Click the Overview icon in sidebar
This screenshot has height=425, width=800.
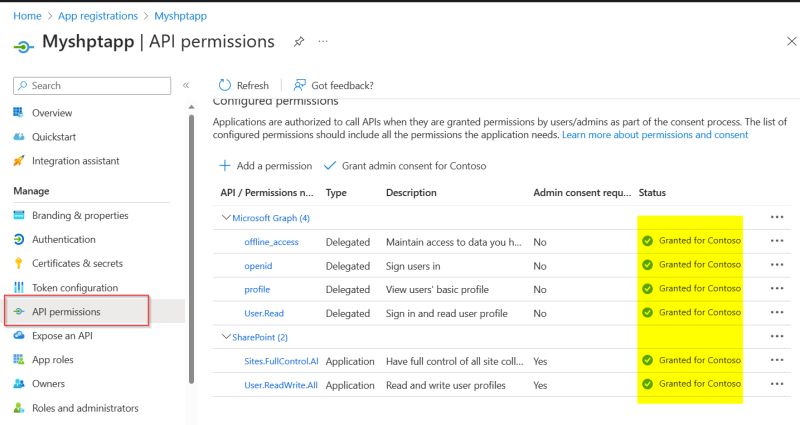click(18, 112)
